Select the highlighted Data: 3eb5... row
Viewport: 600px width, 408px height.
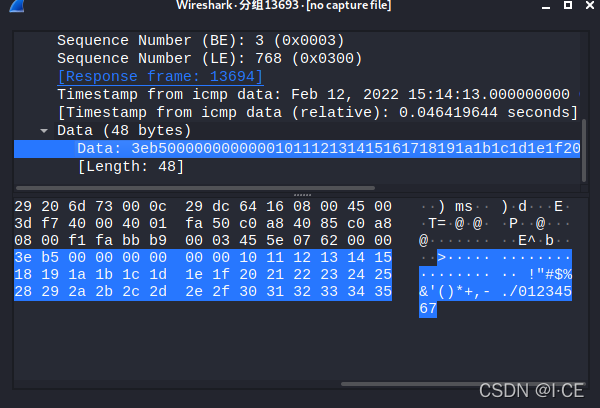[297, 149]
